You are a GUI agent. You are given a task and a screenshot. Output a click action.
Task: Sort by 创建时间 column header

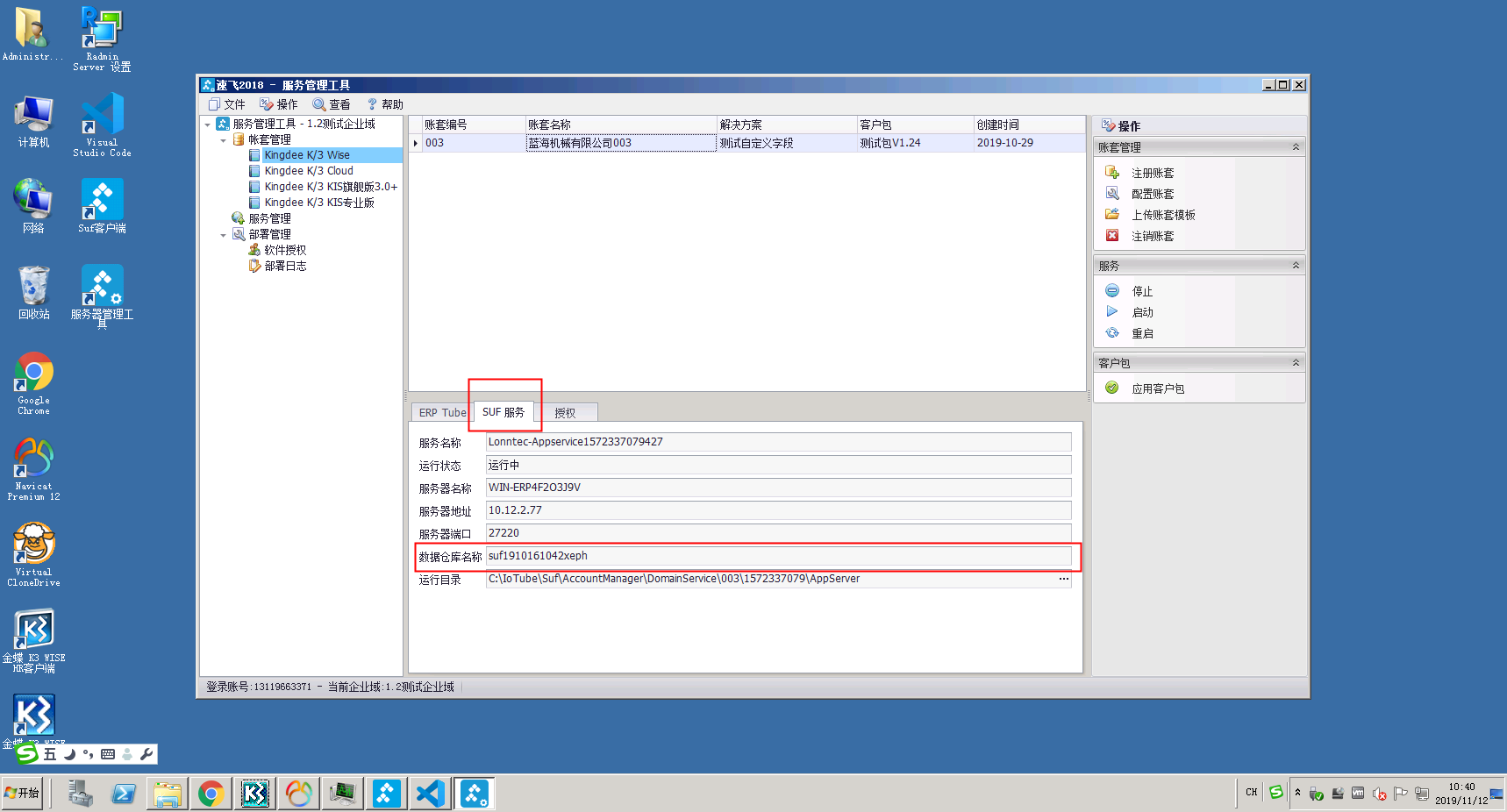pos(1030,125)
